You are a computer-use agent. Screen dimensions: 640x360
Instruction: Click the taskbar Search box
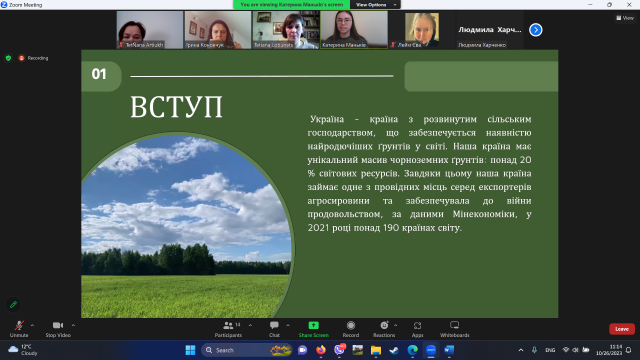pos(247,350)
